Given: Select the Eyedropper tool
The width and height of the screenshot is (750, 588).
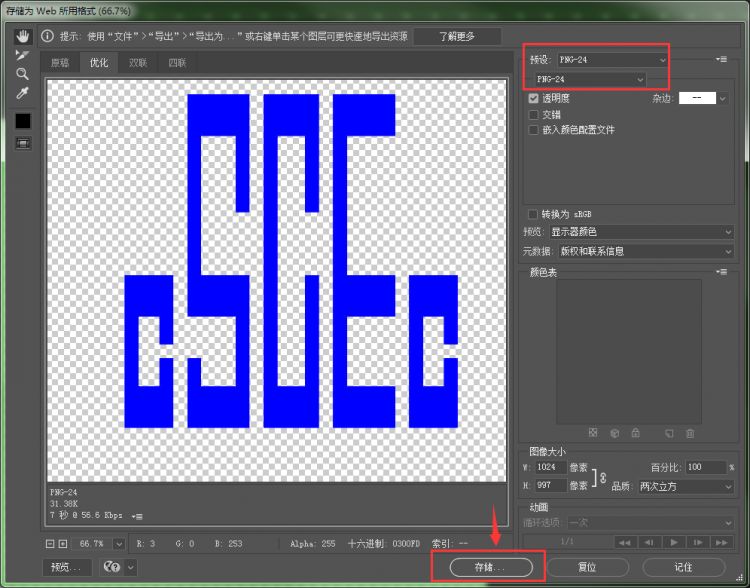Looking at the screenshot, I should [x=22, y=93].
